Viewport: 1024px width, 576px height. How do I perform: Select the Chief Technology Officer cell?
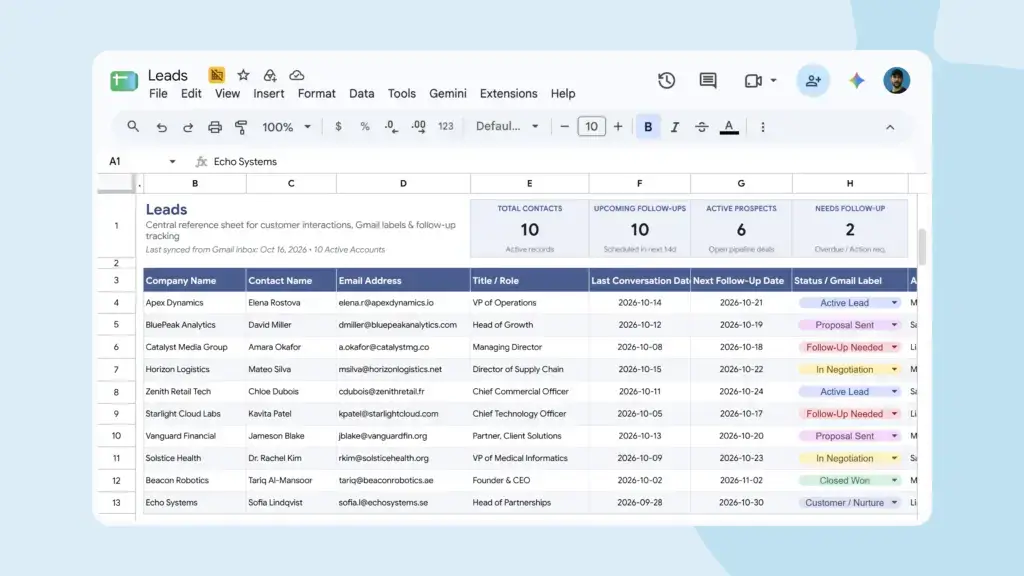coord(529,414)
